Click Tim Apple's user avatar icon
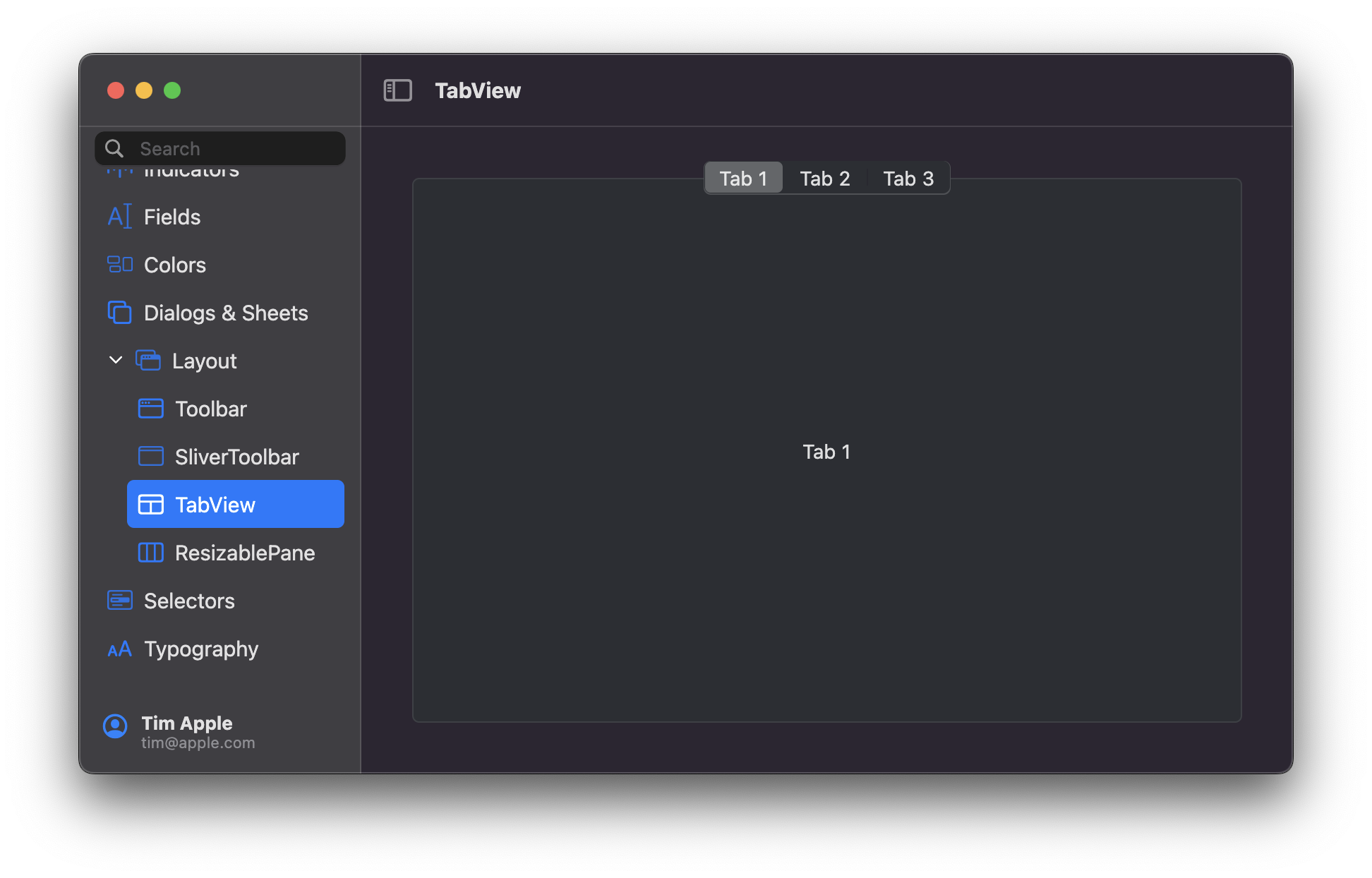The image size is (1372, 878). [x=115, y=726]
